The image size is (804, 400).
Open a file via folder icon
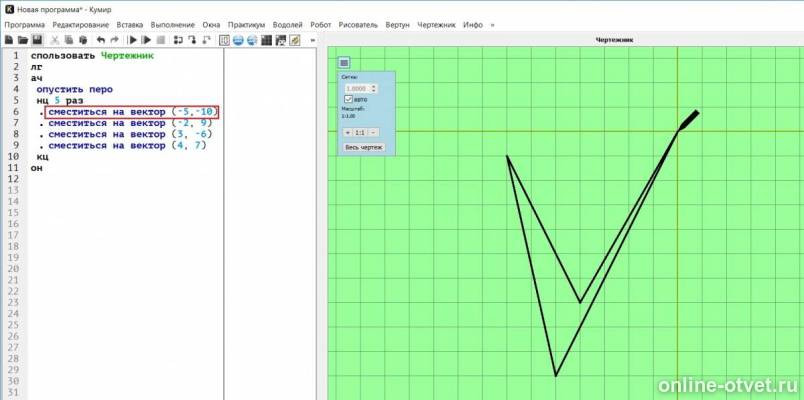coord(23,40)
